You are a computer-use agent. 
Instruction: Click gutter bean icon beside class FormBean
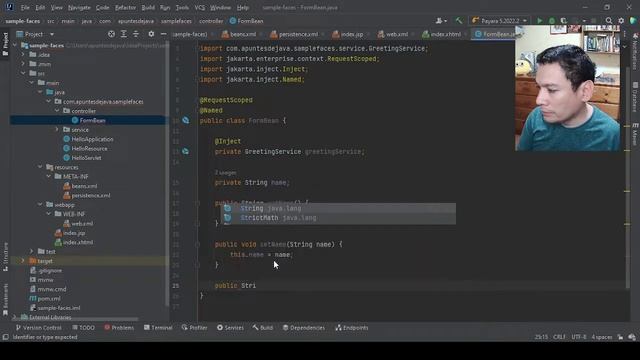[x=186, y=120]
